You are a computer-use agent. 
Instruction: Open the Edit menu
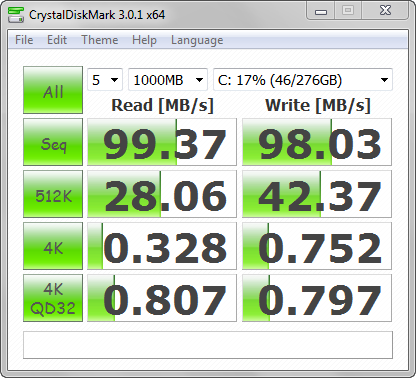pos(57,40)
